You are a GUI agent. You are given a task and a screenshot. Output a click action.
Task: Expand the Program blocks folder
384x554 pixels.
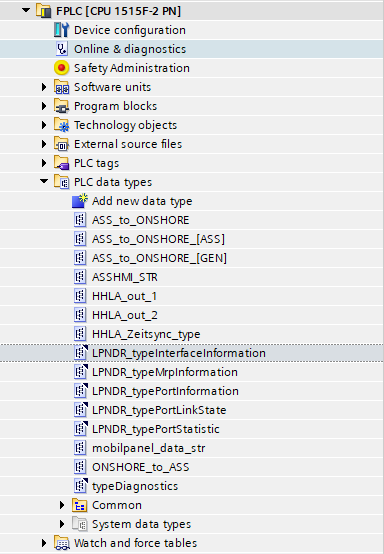click(44, 106)
